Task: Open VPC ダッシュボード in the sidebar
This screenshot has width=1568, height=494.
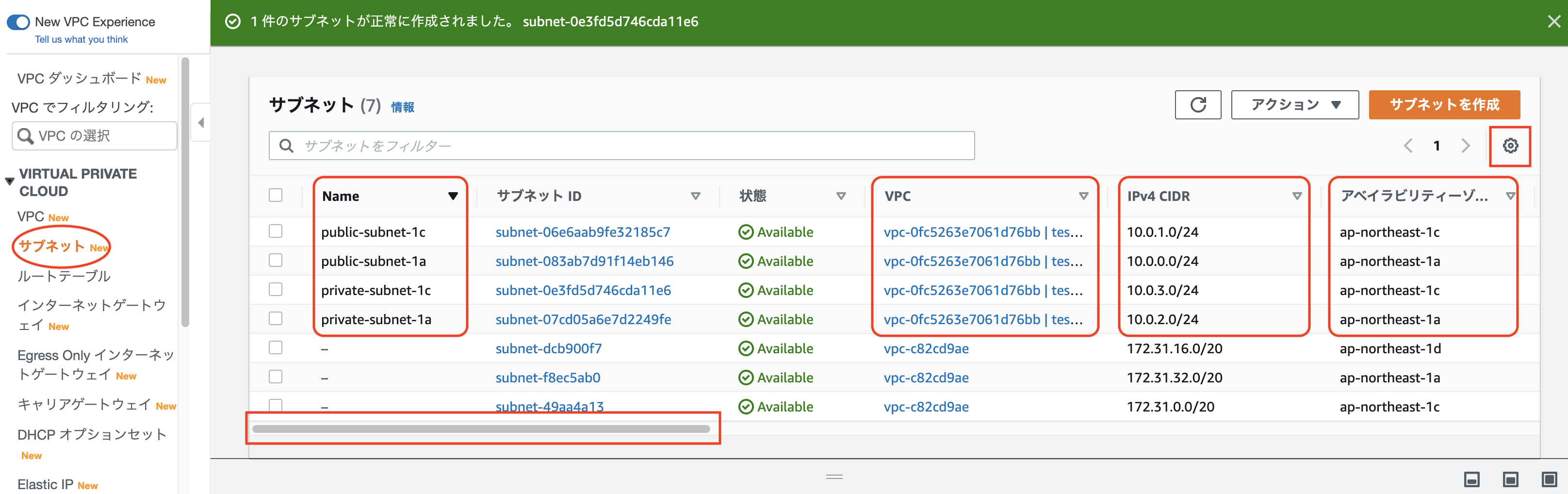Action: (x=79, y=79)
